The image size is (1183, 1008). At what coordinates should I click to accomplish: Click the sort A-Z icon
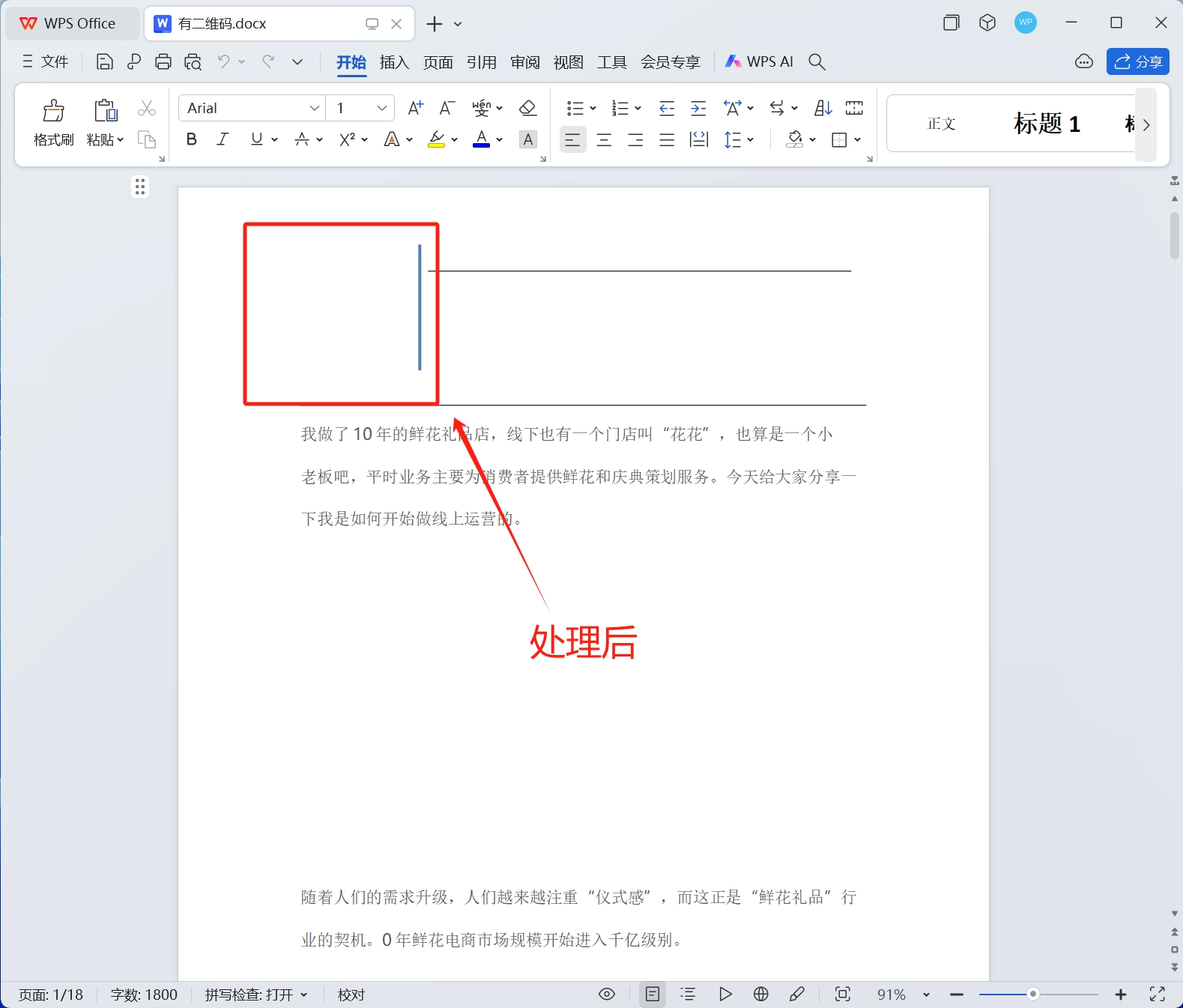pos(823,109)
